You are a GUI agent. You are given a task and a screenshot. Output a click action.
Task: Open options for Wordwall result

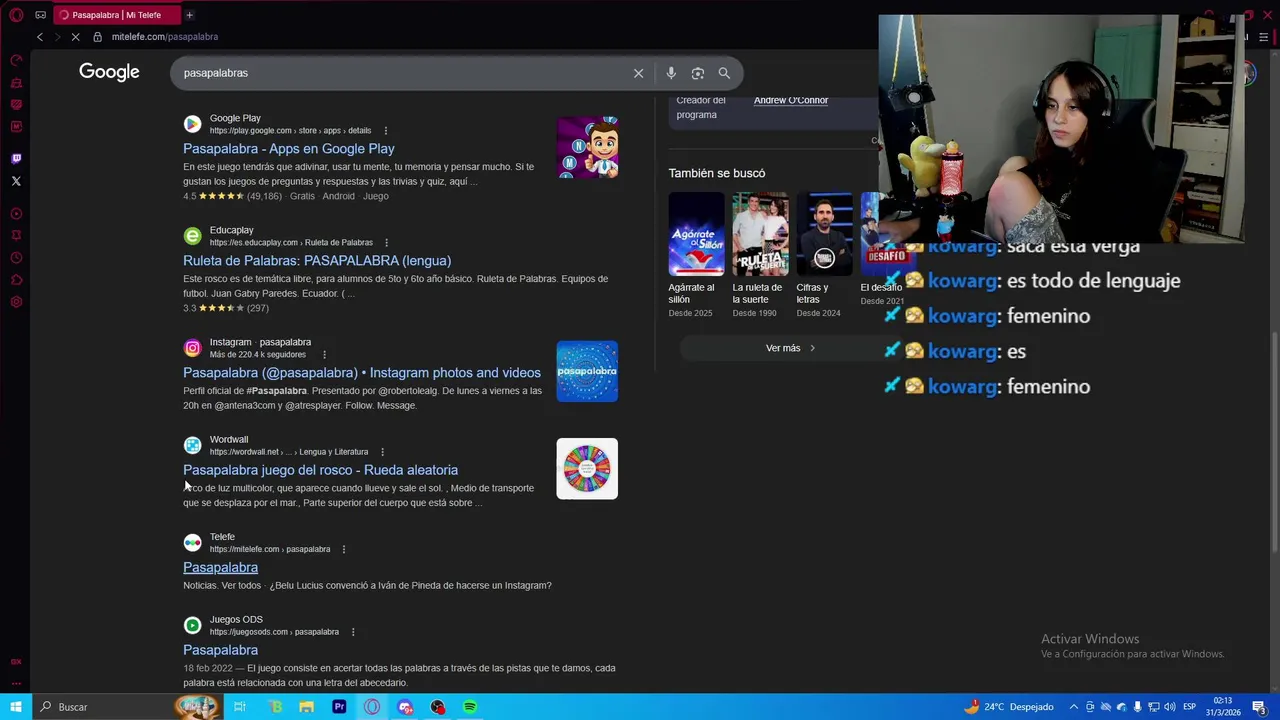(382, 452)
